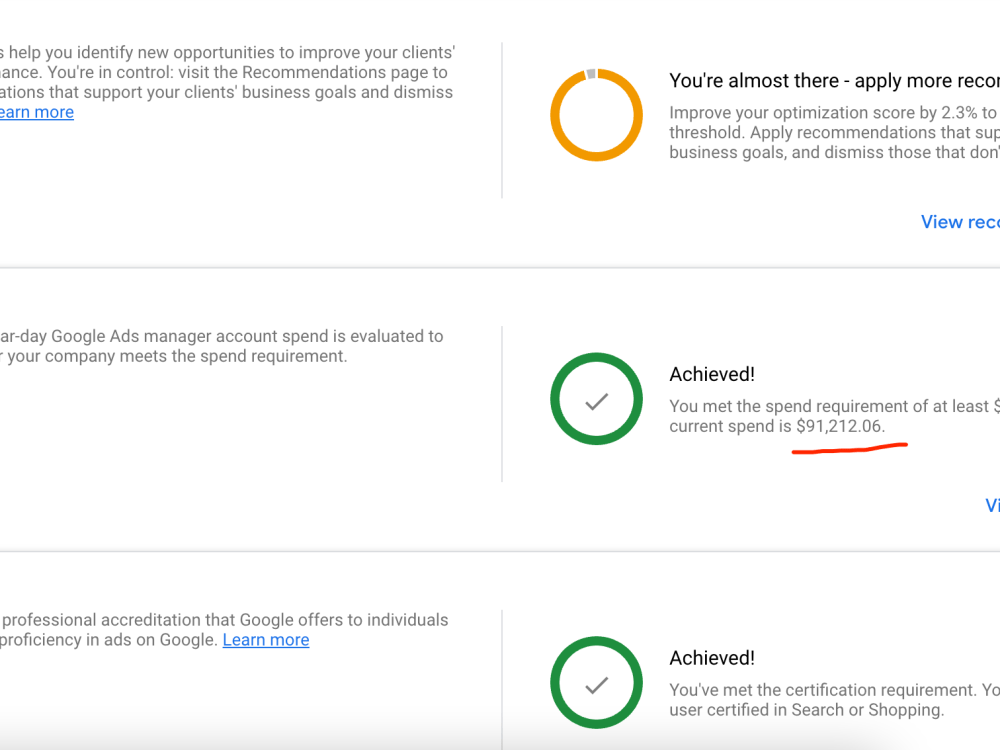Open the Learn more link under optimization description
This screenshot has width=1000, height=750.
tap(36, 112)
